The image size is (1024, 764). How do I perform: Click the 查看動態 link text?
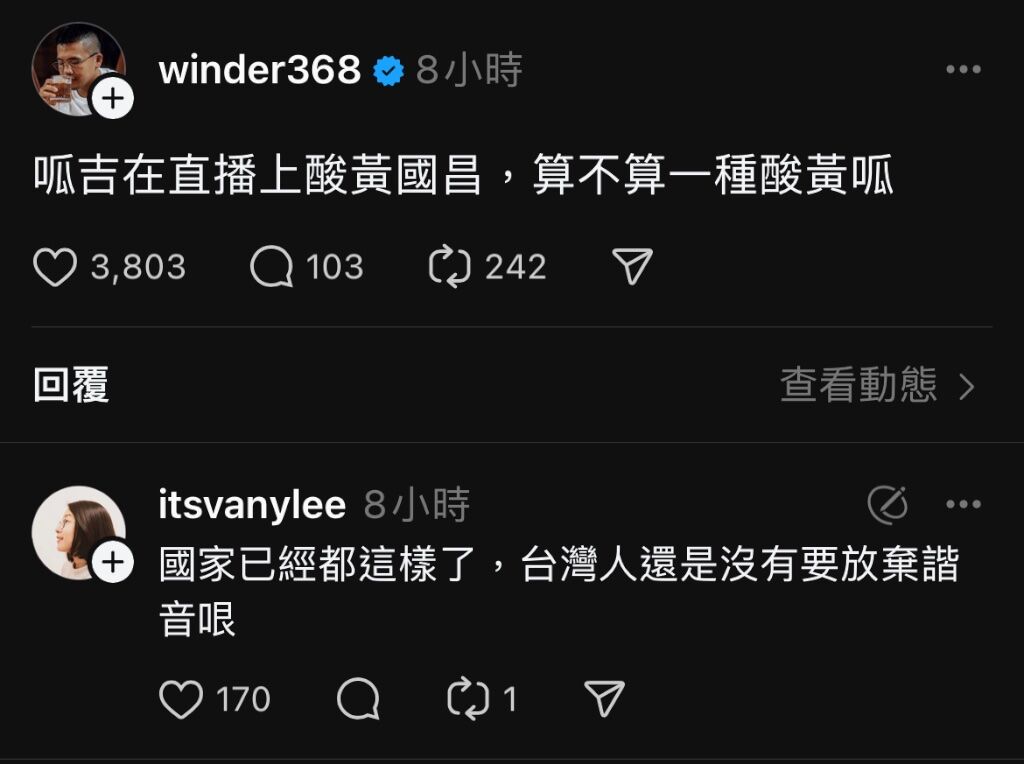point(859,385)
